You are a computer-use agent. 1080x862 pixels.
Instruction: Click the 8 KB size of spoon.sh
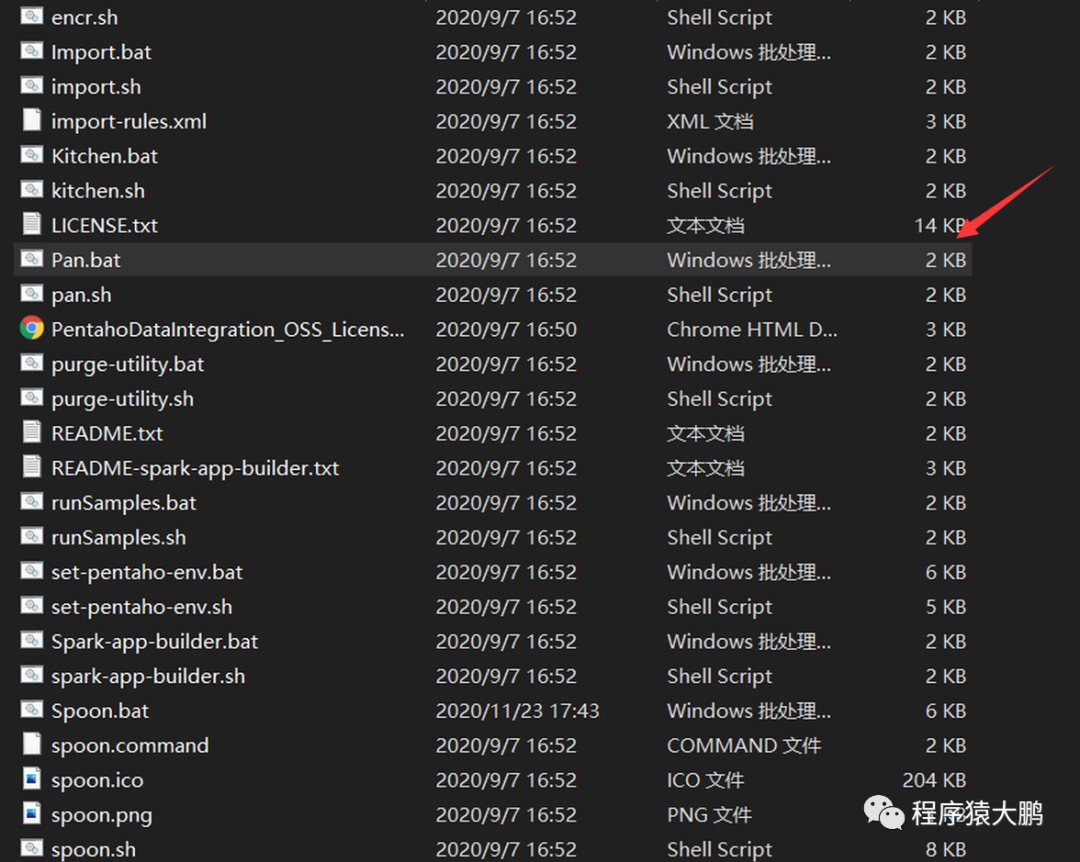click(x=946, y=850)
